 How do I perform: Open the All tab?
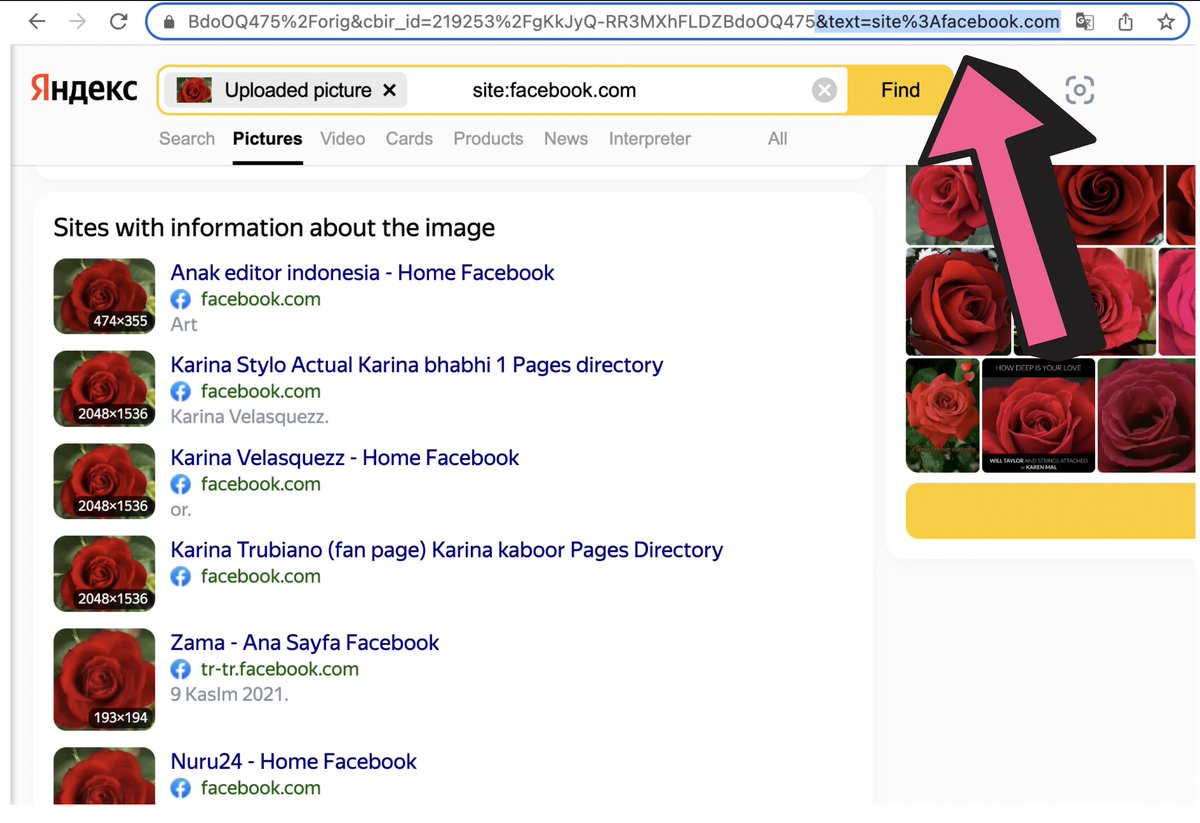(x=778, y=139)
